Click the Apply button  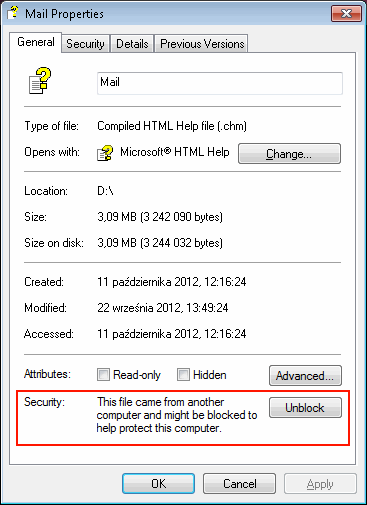point(320,483)
